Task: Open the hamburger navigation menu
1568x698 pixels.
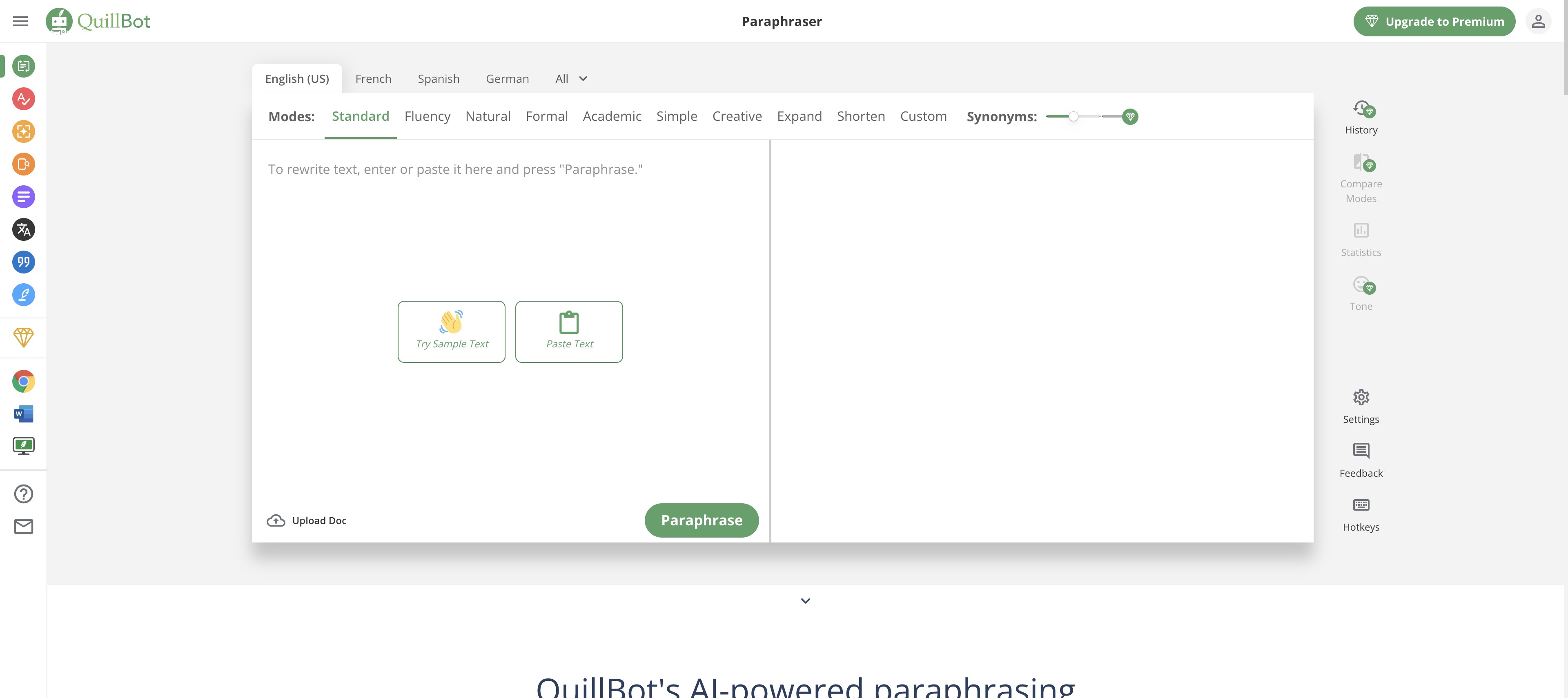Action: point(20,21)
